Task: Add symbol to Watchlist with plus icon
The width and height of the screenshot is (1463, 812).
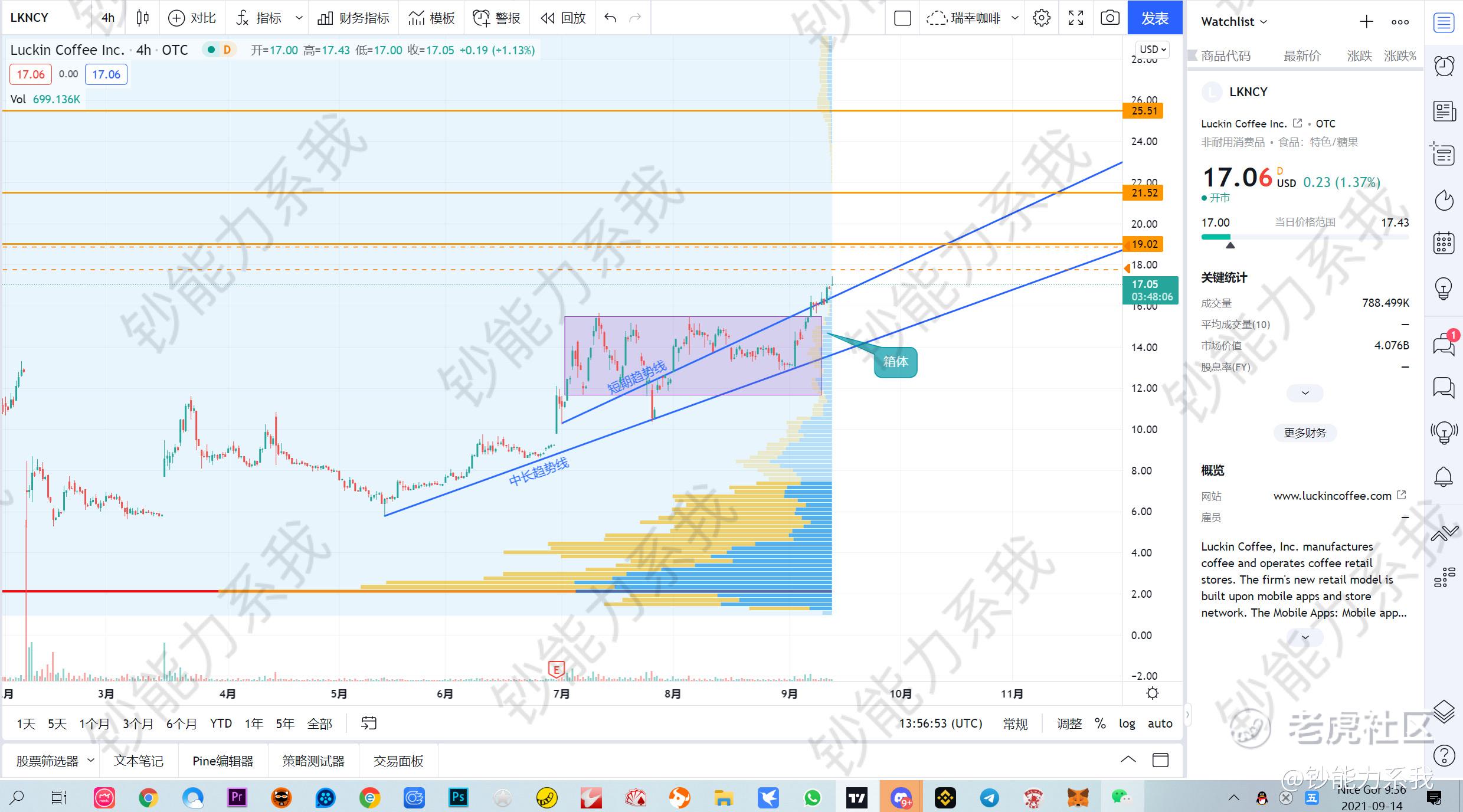Action: pos(1366,22)
